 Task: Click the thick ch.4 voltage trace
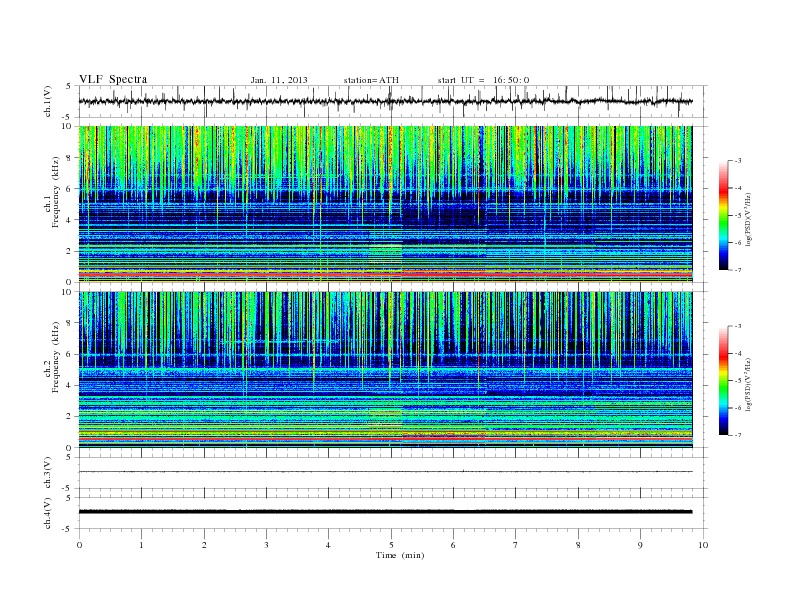click(x=385, y=512)
